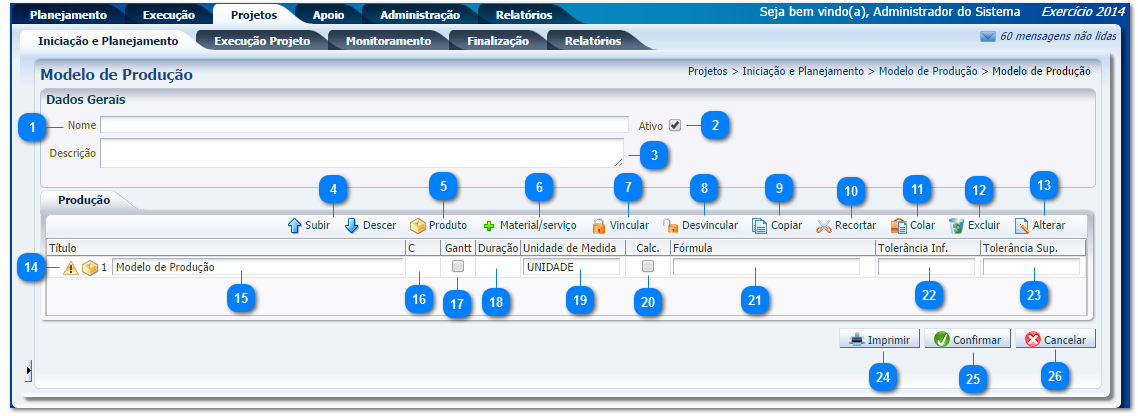This screenshot has height=416, width=1138.
Task: Click the Fórmula input field in row
Action: click(x=766, y=267)
